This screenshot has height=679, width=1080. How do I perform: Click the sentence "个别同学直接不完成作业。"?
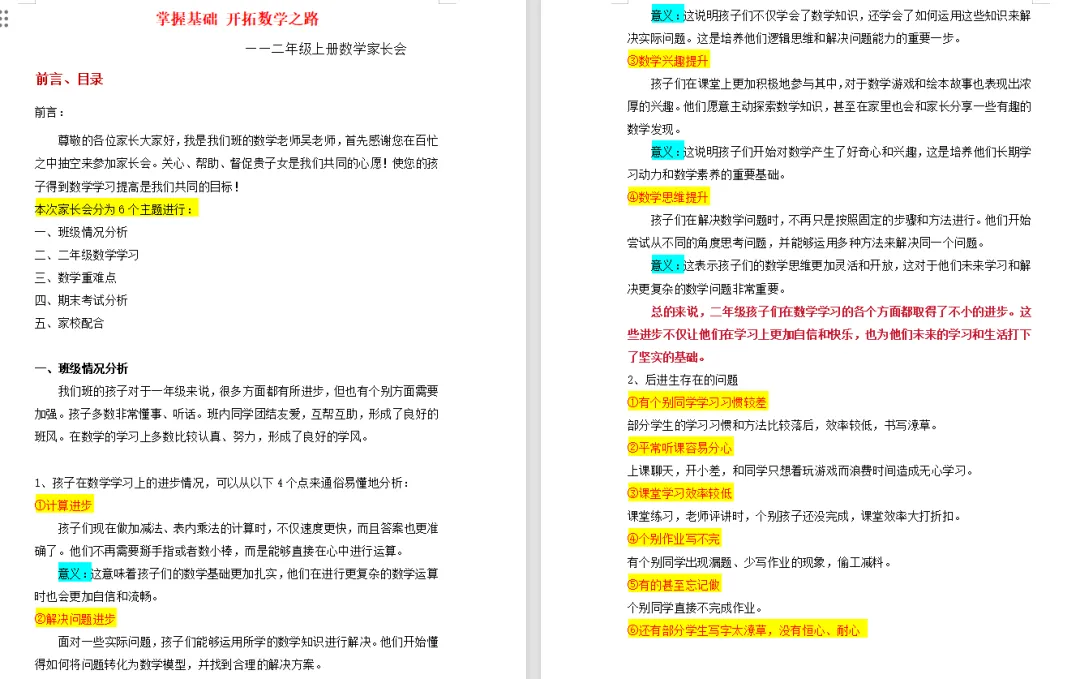pos(695,607)
